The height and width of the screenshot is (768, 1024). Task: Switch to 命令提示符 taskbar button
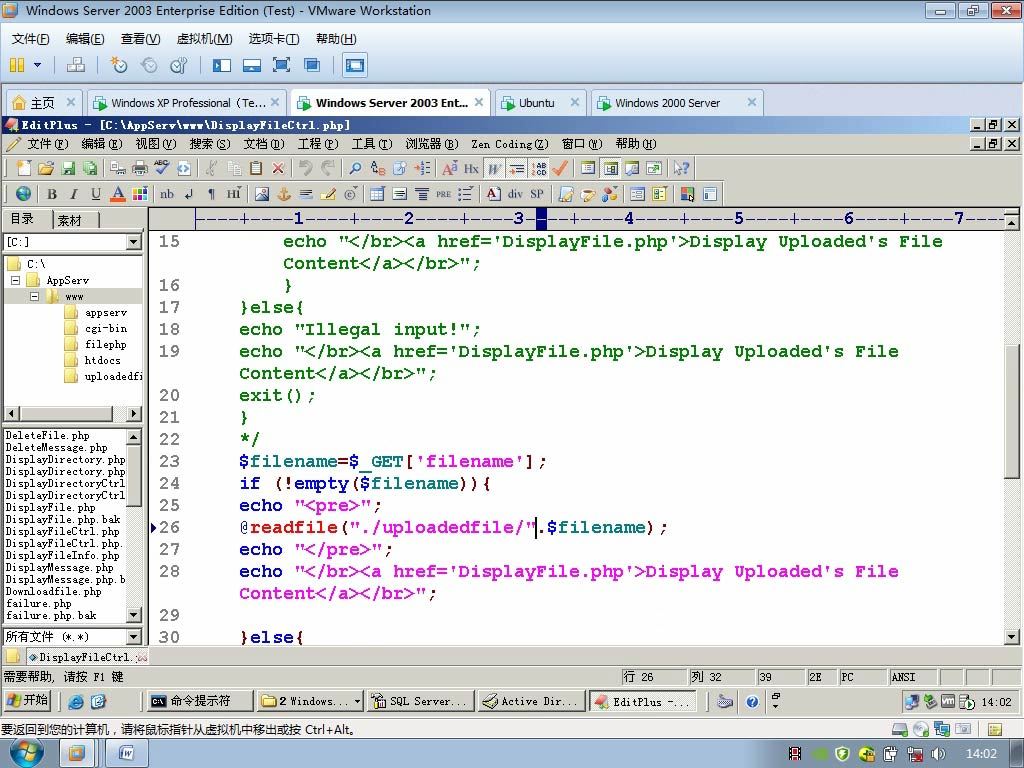(199, 701)
